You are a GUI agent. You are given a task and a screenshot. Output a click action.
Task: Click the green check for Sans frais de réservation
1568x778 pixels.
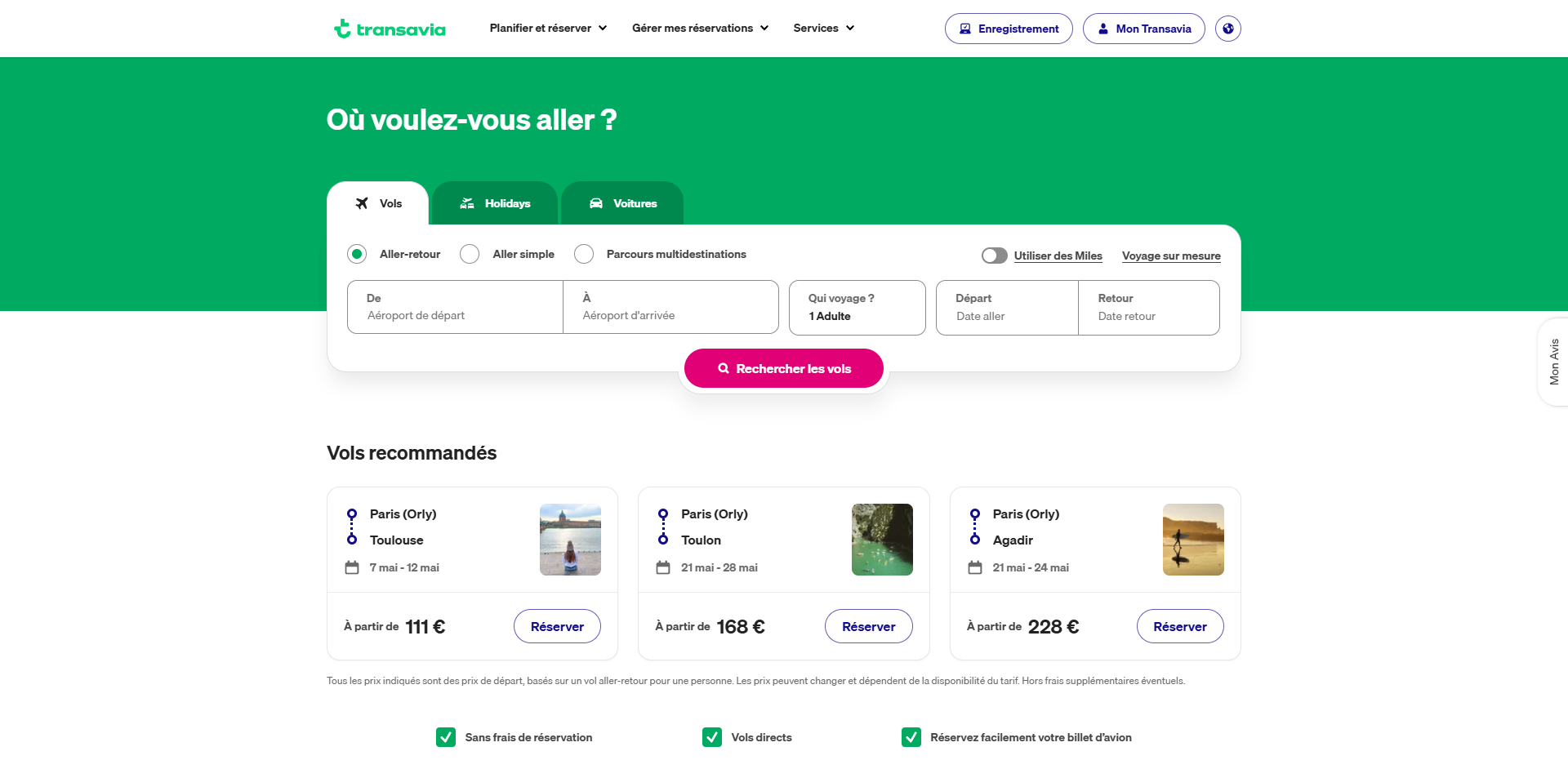pos(446,737)
